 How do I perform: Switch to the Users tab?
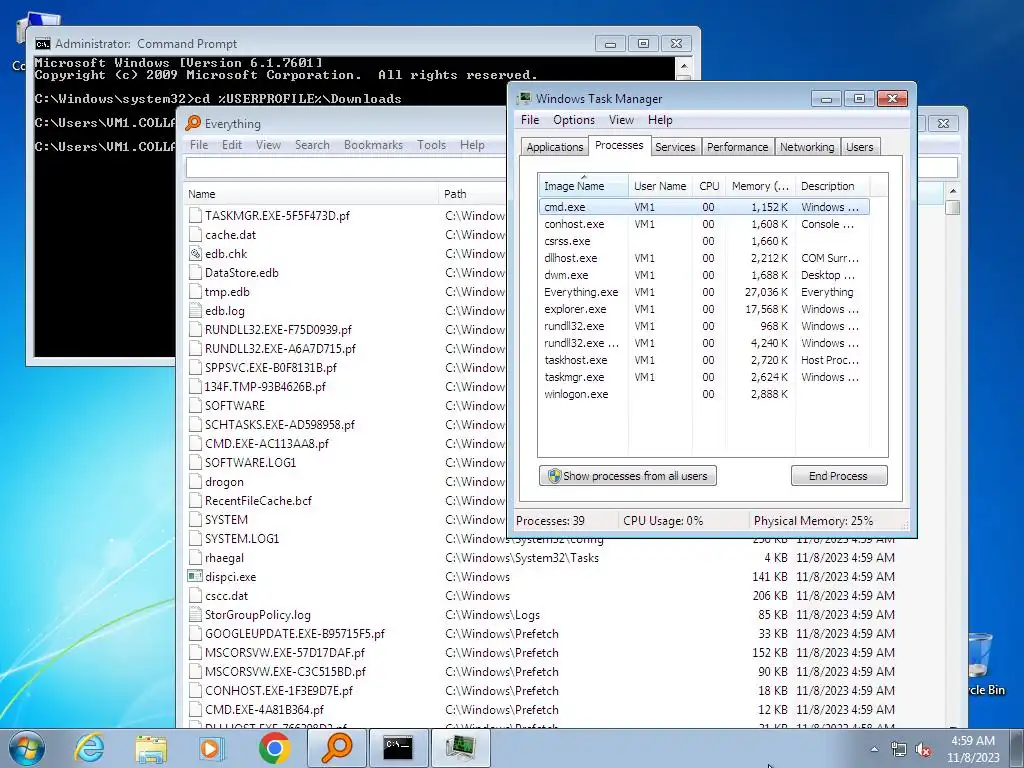[859, 147]
